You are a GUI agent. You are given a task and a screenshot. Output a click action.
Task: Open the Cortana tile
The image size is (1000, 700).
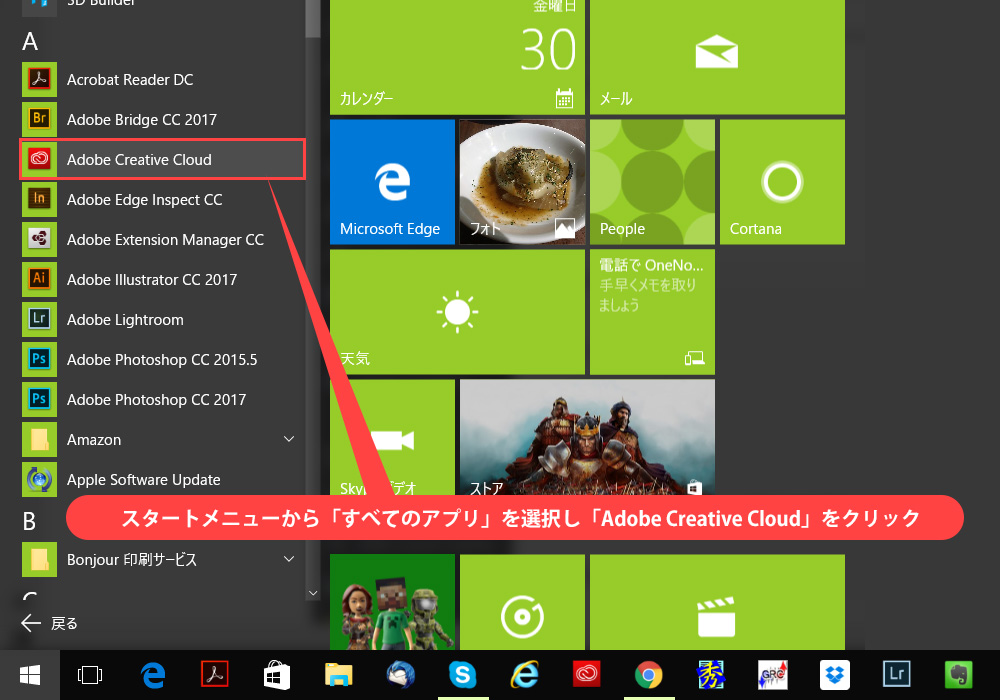click(783, 182)
